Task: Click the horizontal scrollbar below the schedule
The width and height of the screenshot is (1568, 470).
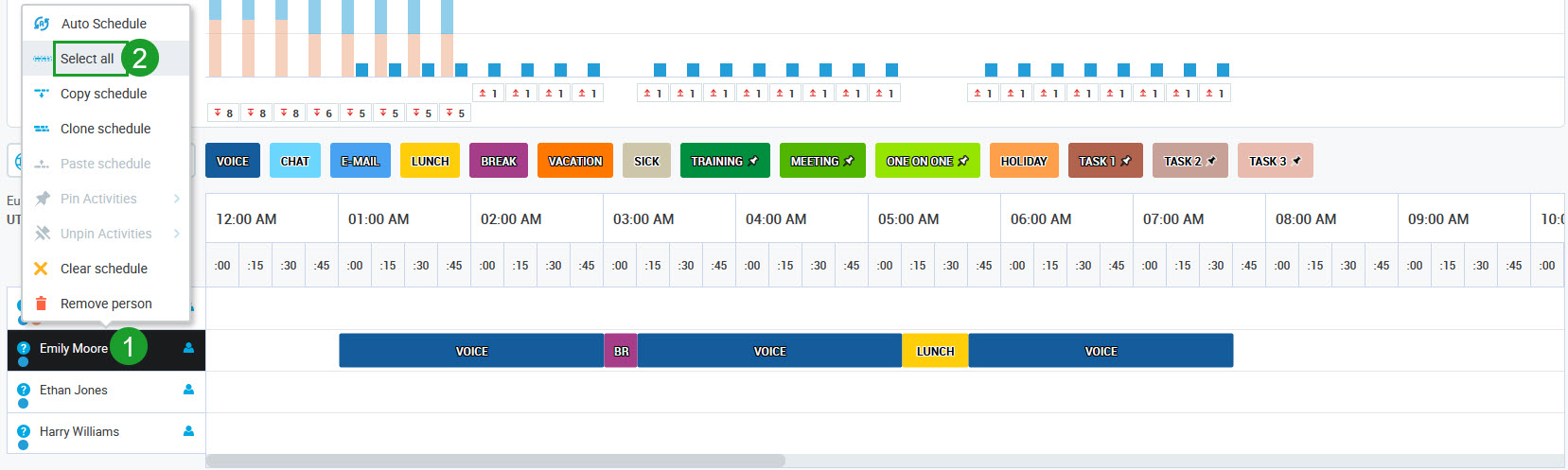Action: [495, 461]
